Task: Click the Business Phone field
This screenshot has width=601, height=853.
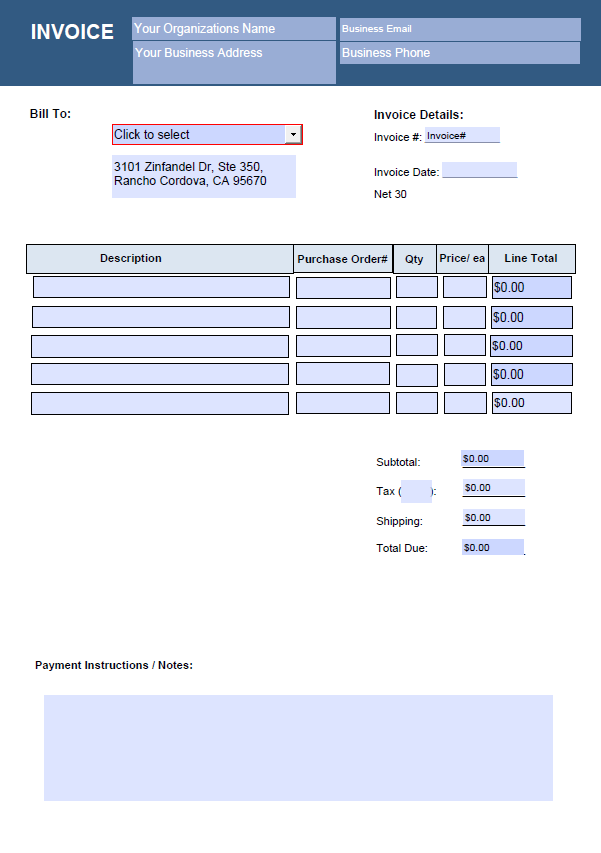Action: click(460, 53)
